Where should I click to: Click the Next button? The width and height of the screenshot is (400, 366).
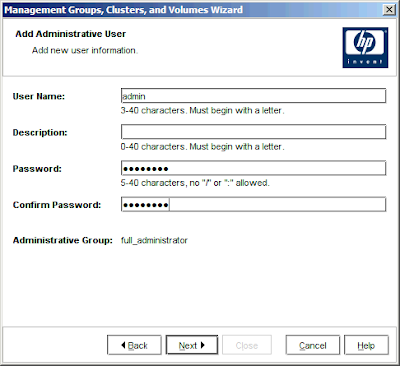point(192,345)
